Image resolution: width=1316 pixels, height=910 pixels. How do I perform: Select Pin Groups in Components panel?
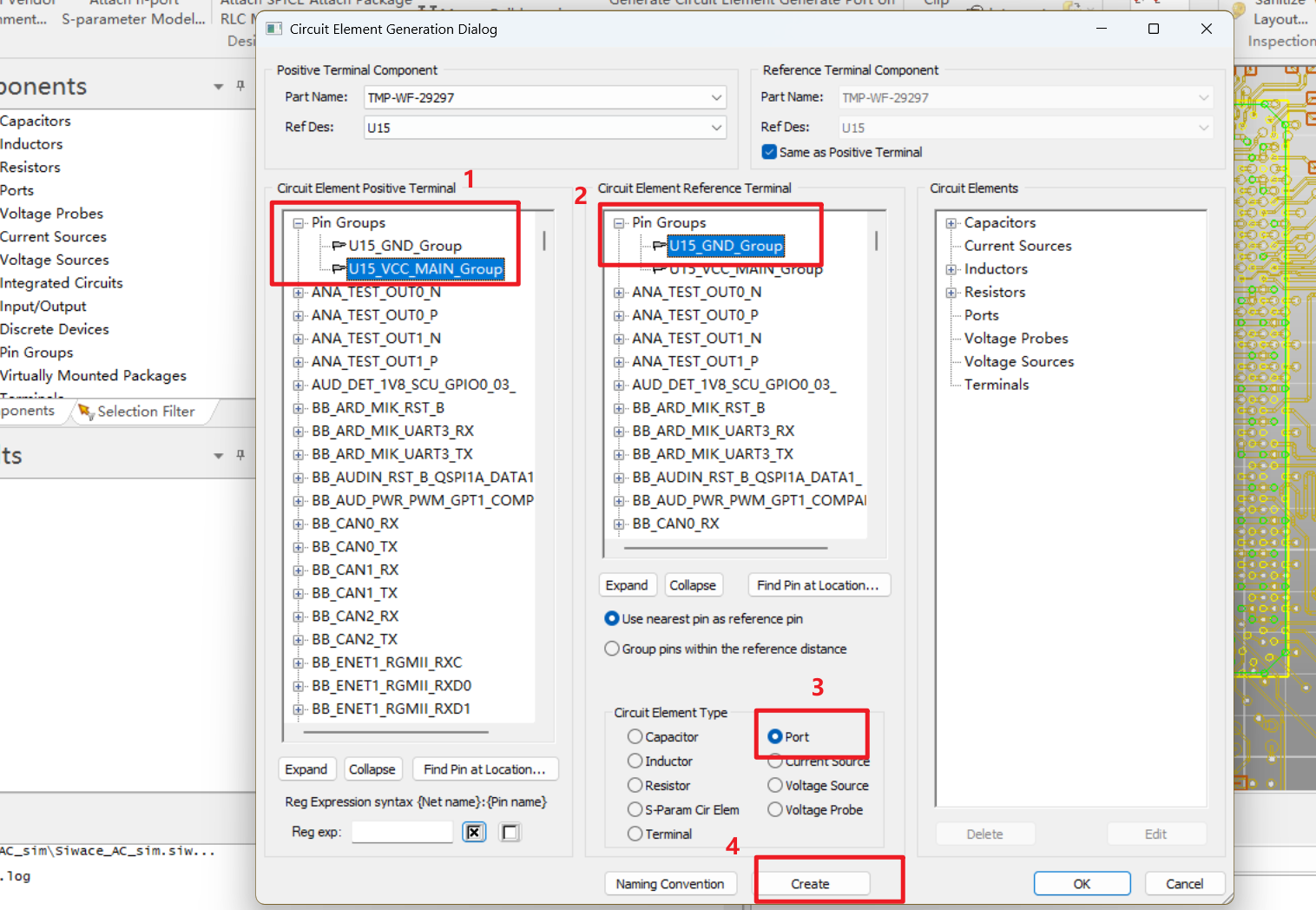click(36, 353)
